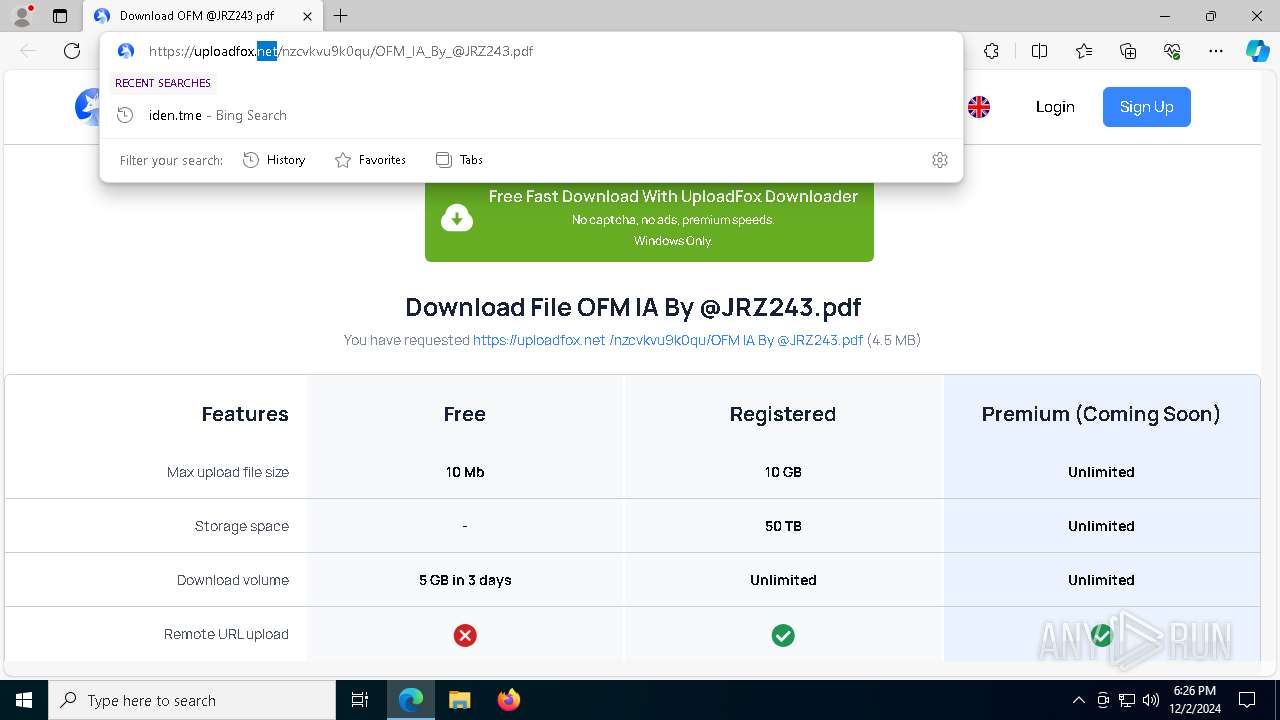Filter search by Favorites

370,160
